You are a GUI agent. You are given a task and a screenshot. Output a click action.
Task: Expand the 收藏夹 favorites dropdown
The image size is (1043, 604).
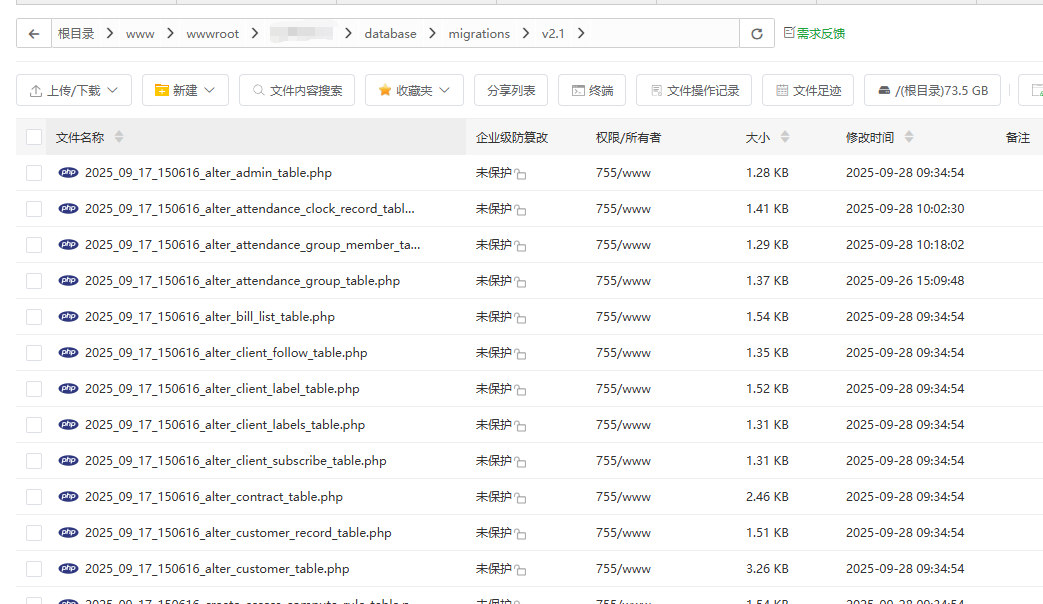414,90
